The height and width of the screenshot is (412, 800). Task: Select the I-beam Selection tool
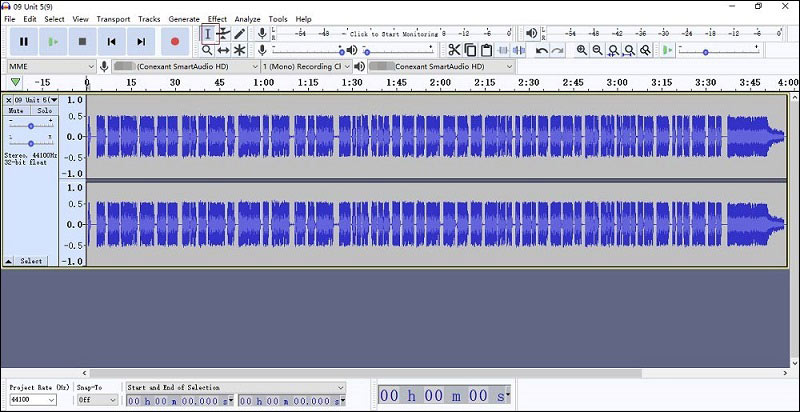coord(208,34)
